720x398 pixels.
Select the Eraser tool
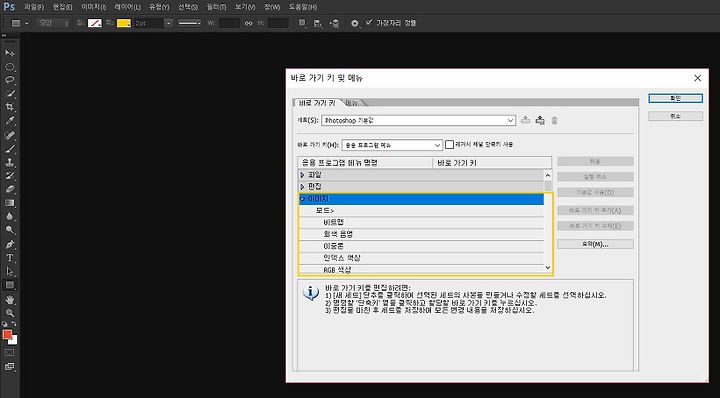(10, 189)
